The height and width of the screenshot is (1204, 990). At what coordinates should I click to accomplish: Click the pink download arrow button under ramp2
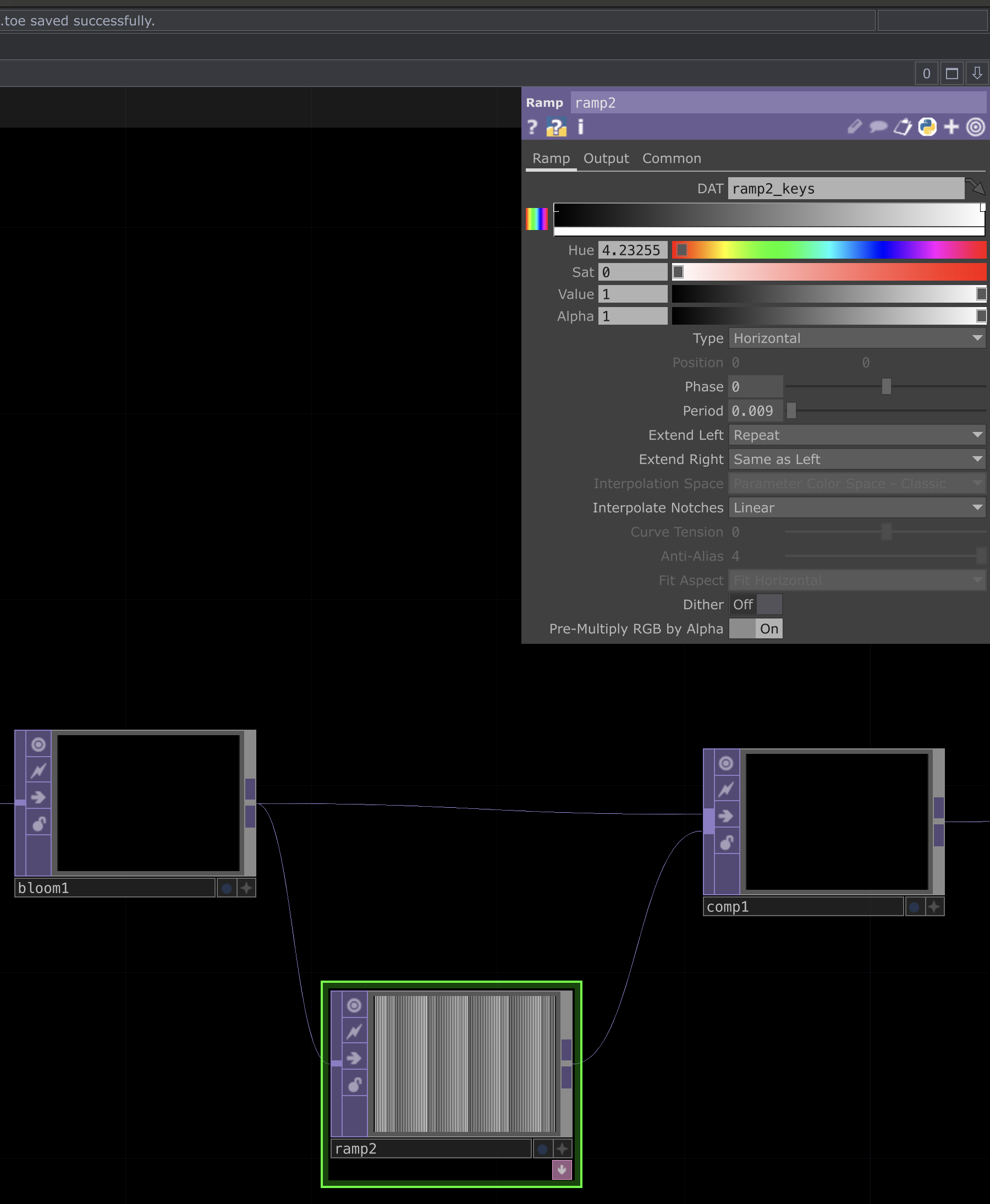pos(561,1170)
